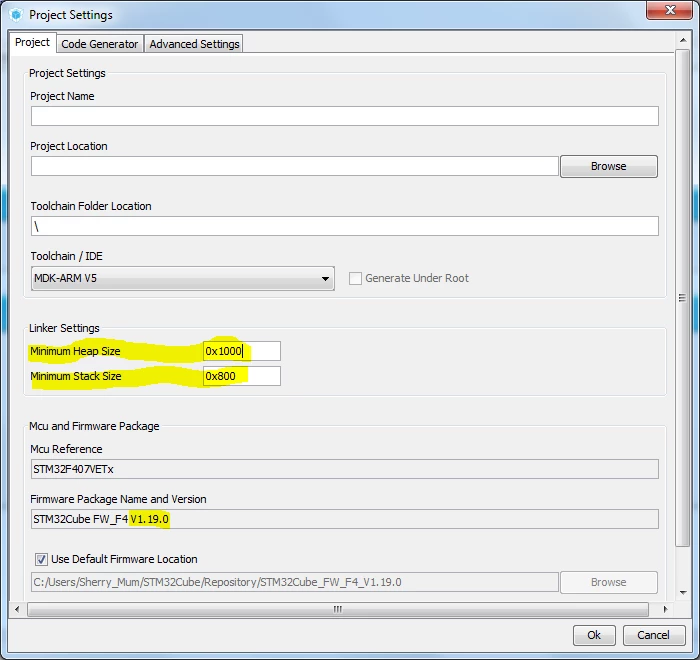Cancel the Project Settings dialog
The height and width of the screenshot is (660, 700).
(654, 635)
